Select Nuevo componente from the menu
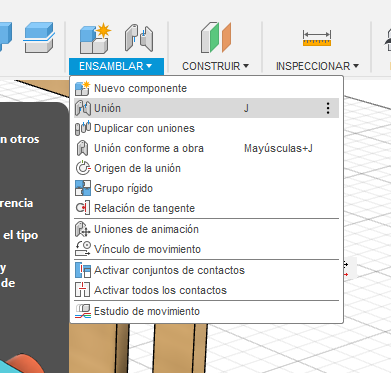Viewport: 391px width, 373px height. tap(206, 88)
